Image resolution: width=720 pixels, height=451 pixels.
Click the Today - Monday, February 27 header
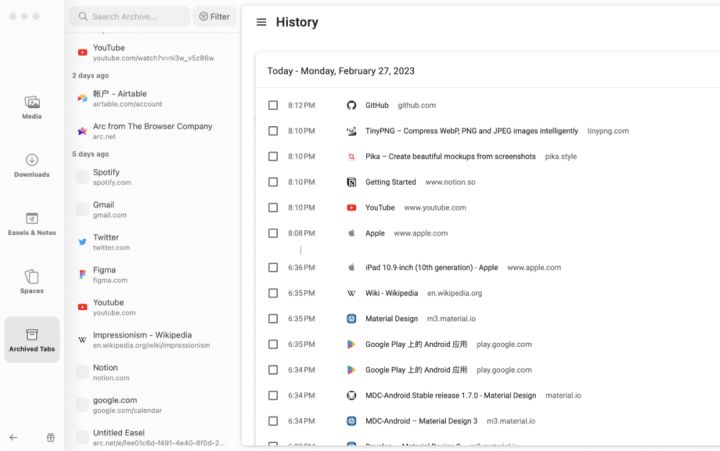point(341,71)
